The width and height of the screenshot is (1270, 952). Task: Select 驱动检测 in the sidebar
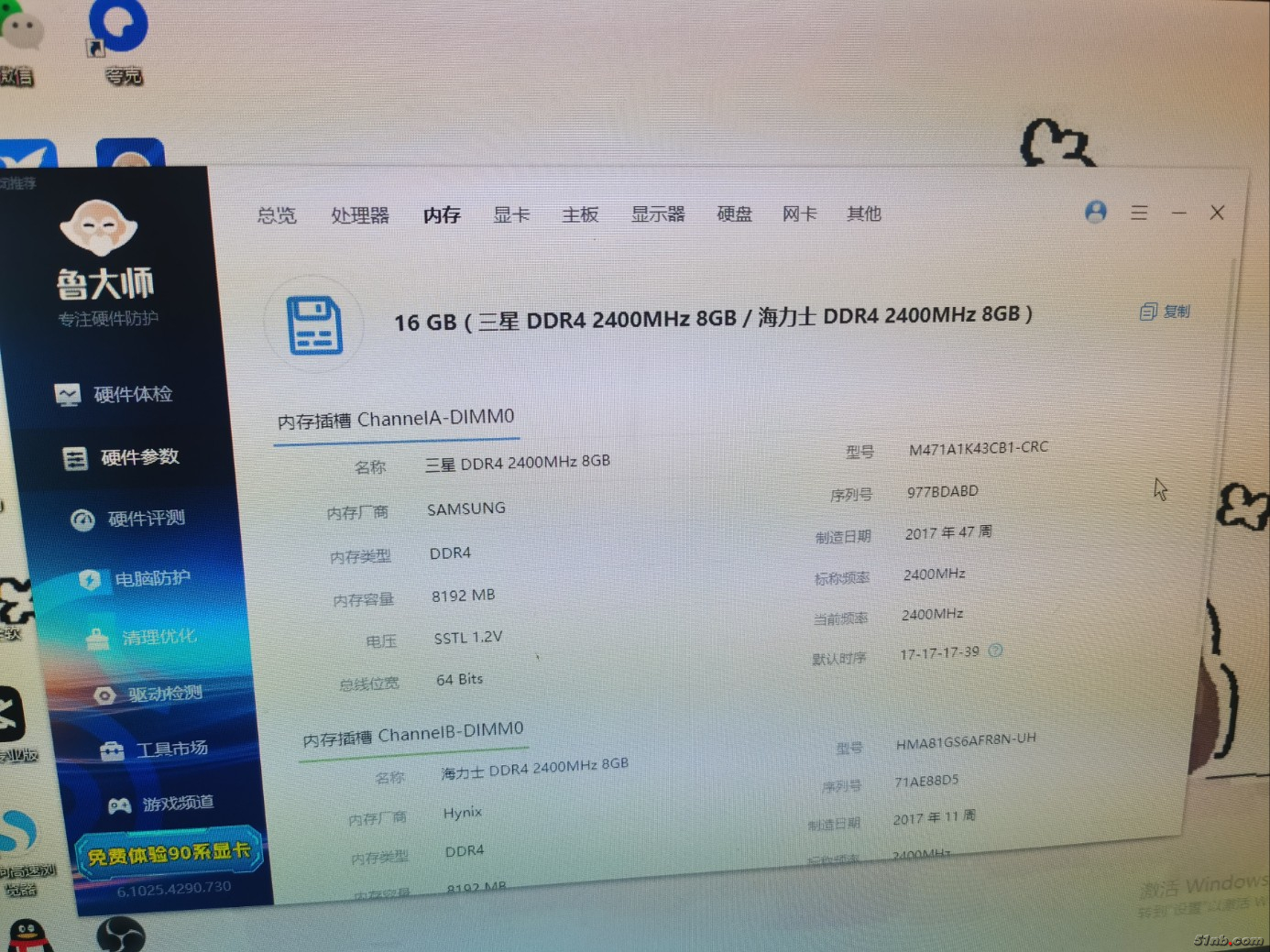(148, 694)
